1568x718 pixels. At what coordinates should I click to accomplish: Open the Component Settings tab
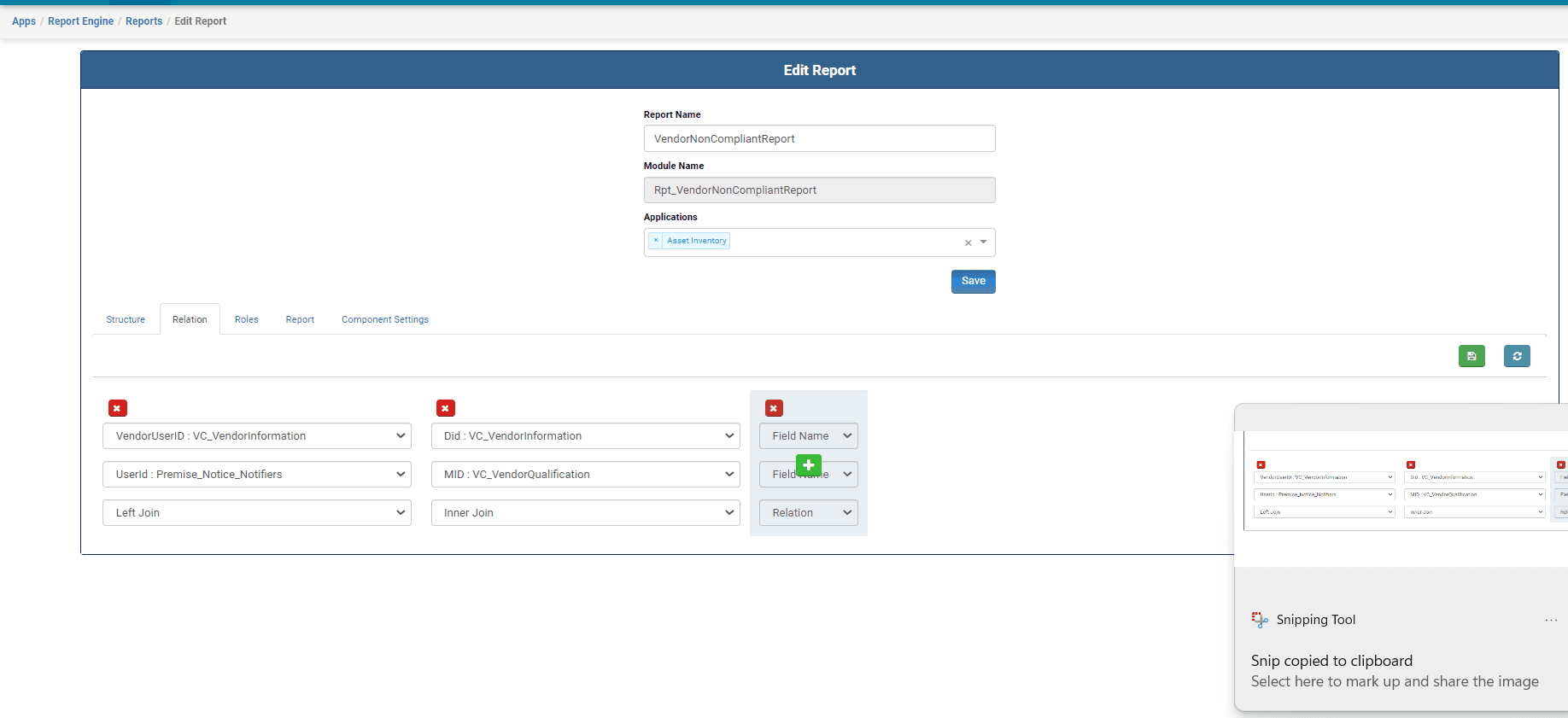(x=385, y=319)
